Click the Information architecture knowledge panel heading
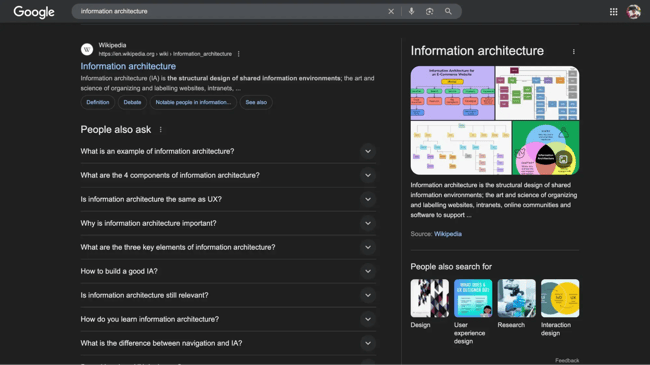Image resolution: width=650 pixels, height=365 pixels. pos(477,51)
